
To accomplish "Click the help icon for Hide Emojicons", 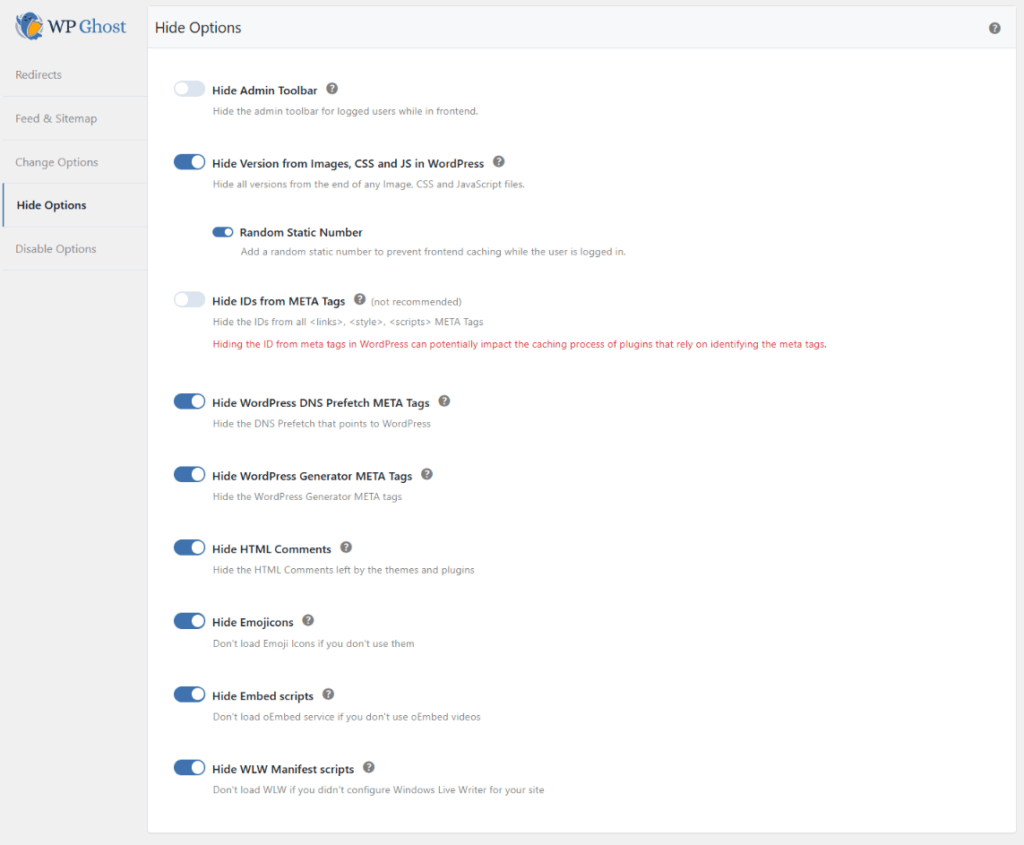I will tap(307, 620).
